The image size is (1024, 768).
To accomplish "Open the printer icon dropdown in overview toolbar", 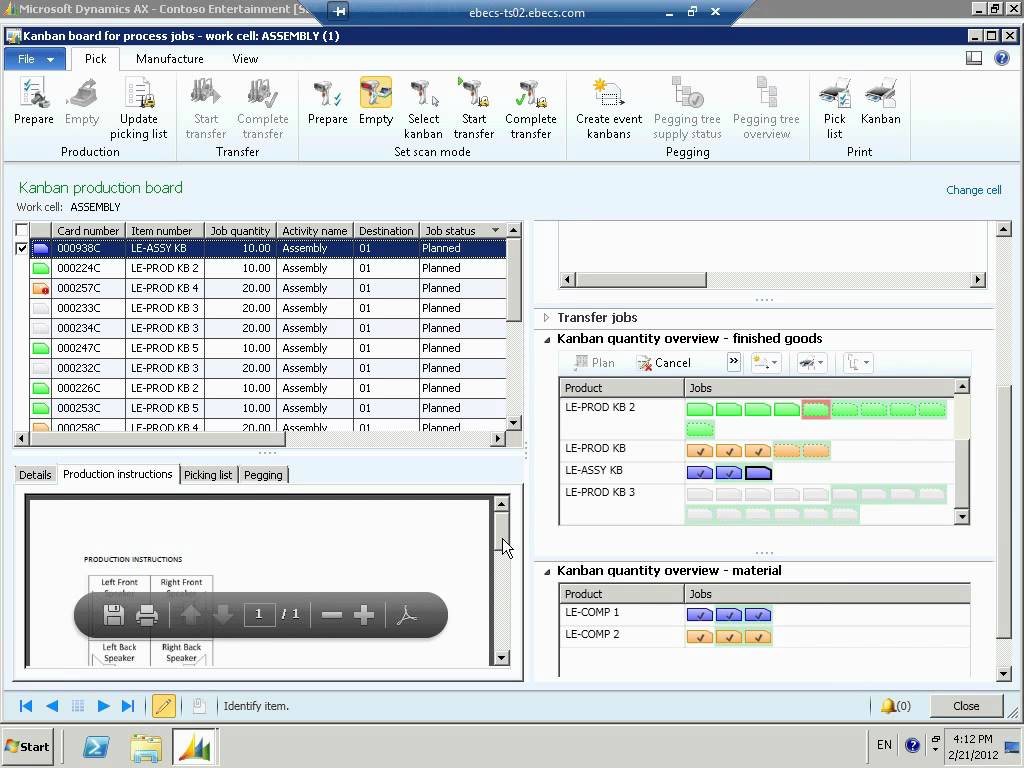I will coord(812,362).
